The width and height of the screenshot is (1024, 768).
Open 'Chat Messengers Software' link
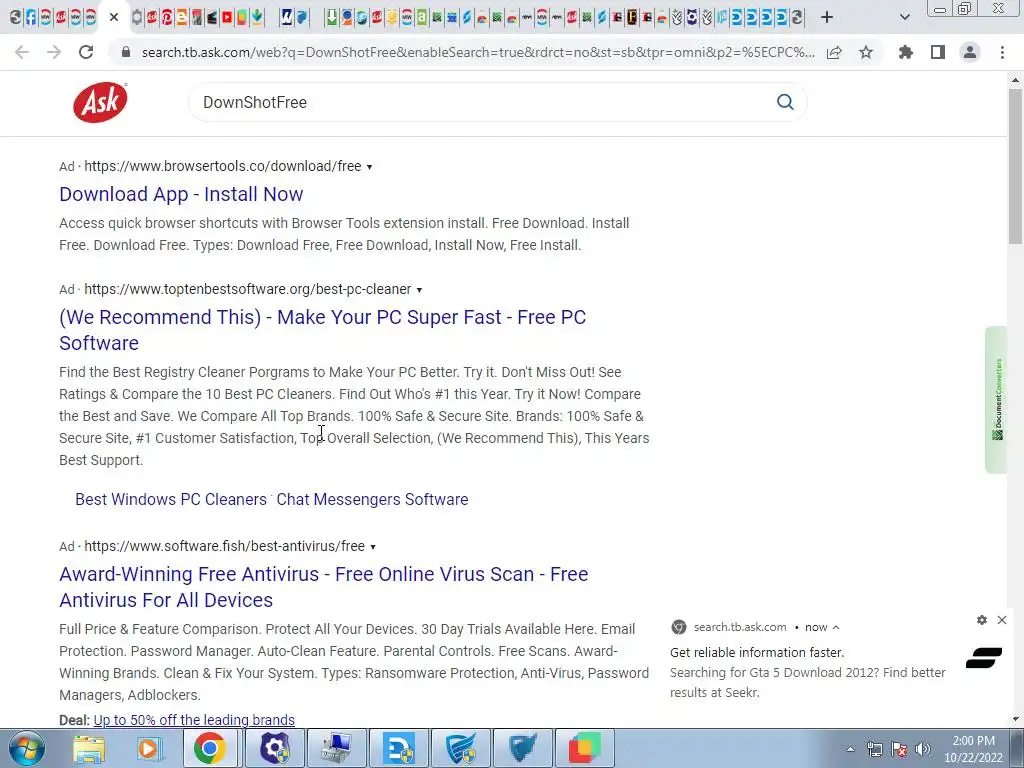tap(372, 500)
